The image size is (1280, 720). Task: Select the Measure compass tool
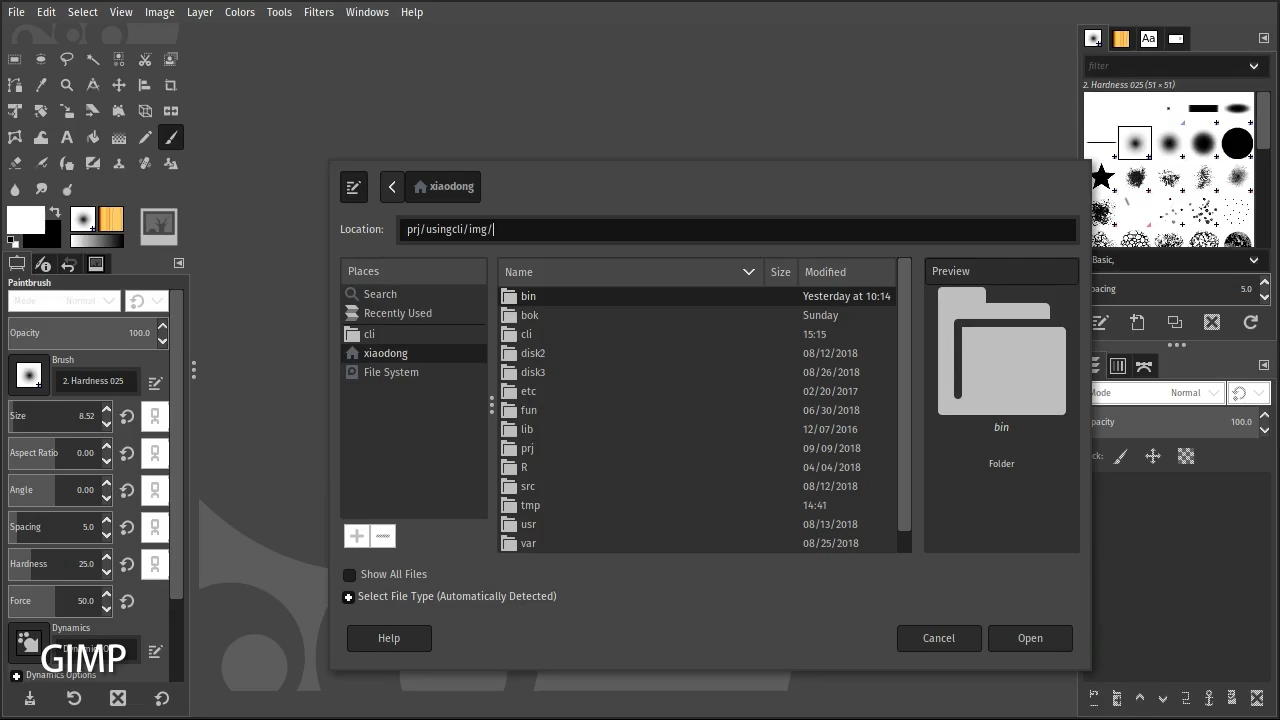point(93,85)
